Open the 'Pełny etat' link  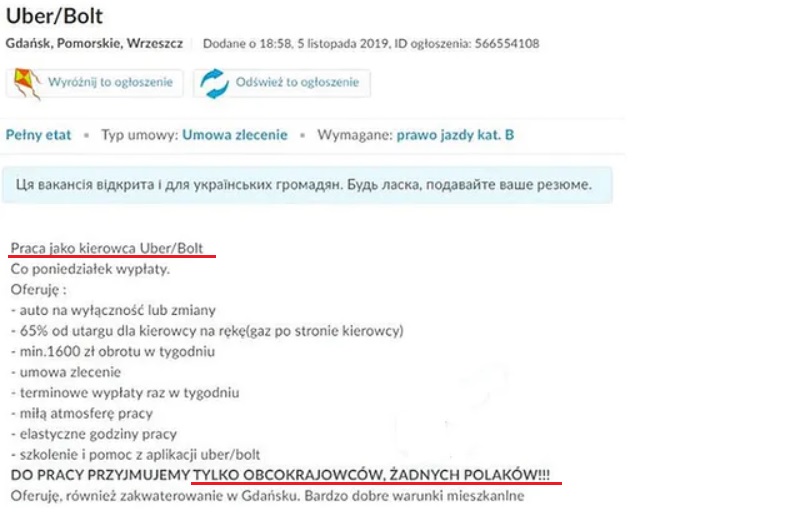coord(38,135)
